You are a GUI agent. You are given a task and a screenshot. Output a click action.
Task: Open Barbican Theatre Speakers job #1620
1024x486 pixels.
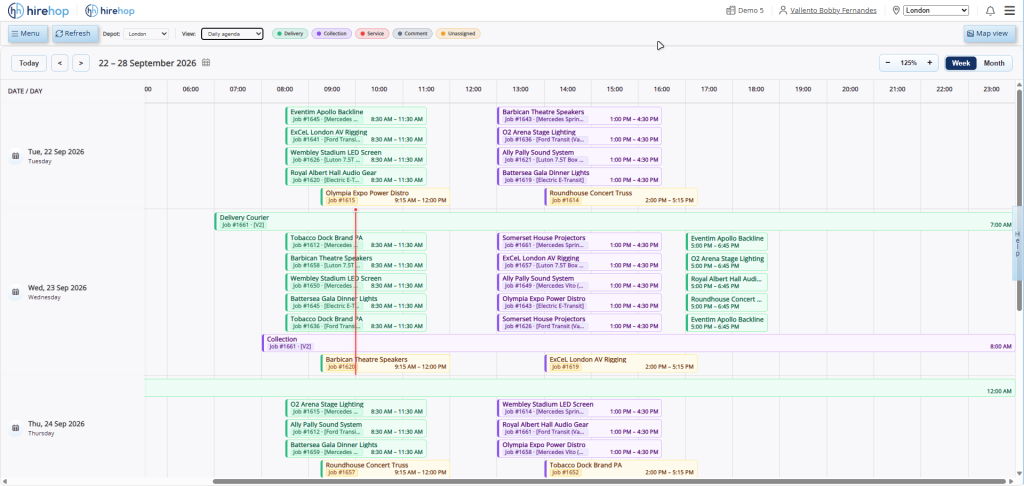(385, 363)
